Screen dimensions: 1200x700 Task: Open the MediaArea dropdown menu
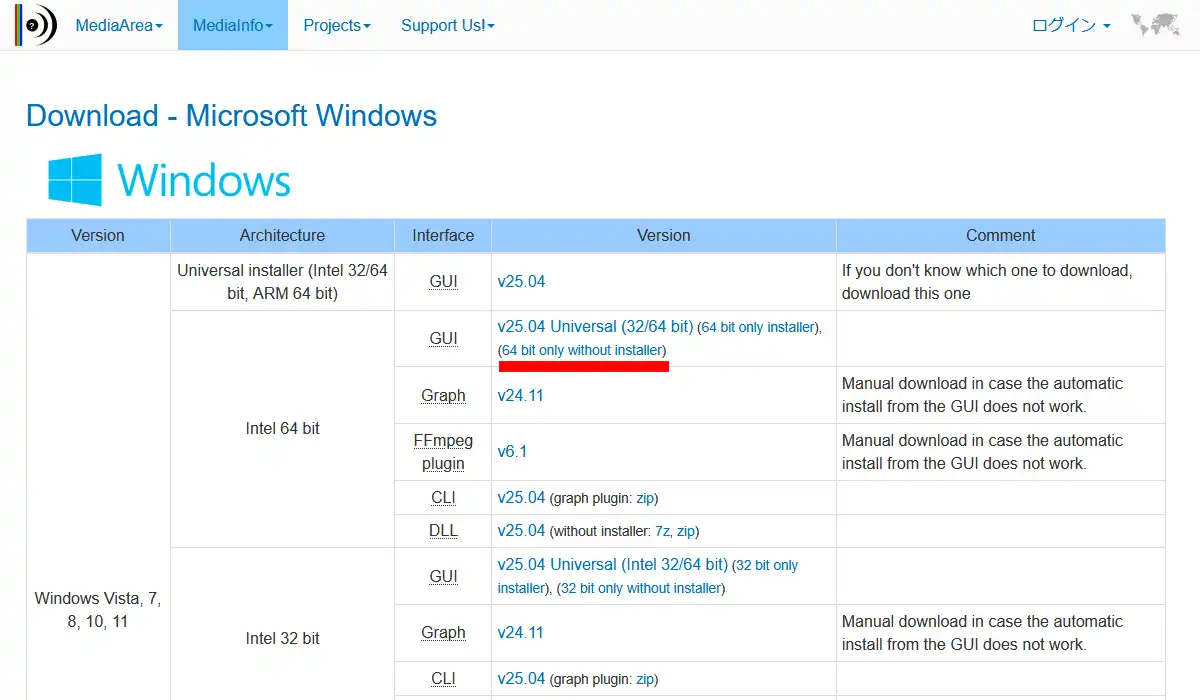[119, 25]
